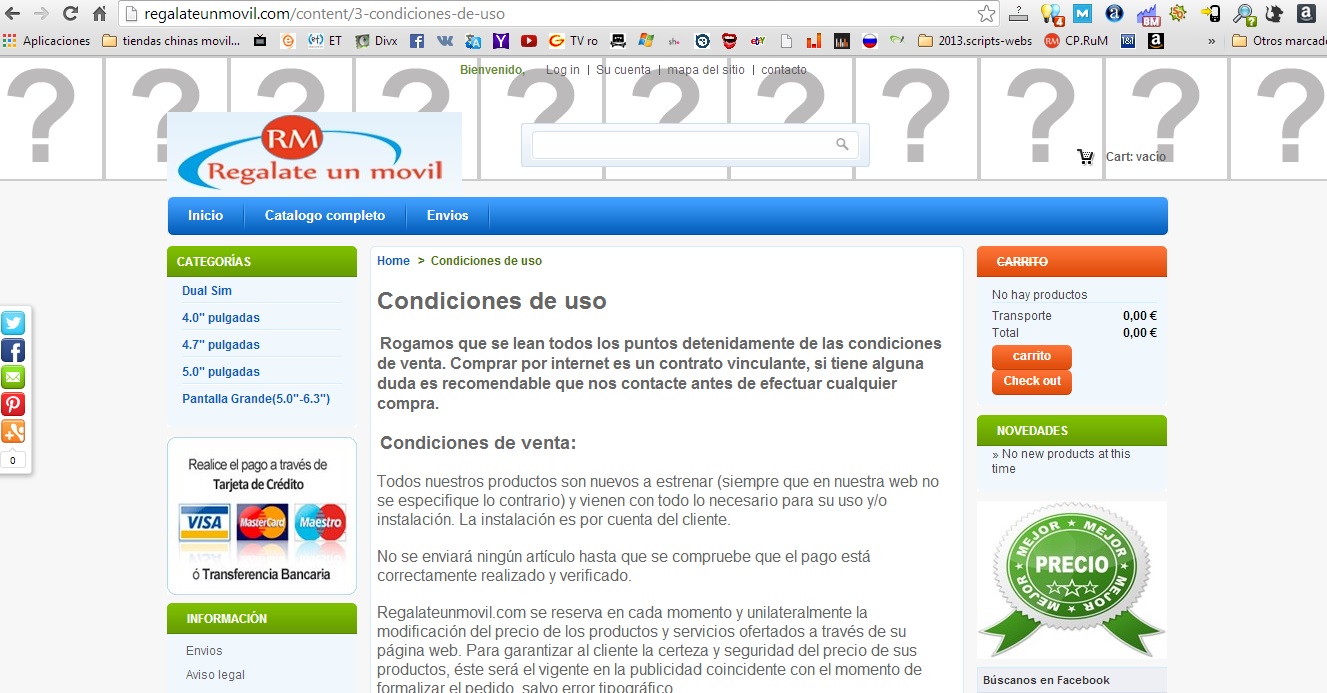Open the Divx bookmark
The width and height of the screenshot is (1327, 693).
click(x=376, y=41)
